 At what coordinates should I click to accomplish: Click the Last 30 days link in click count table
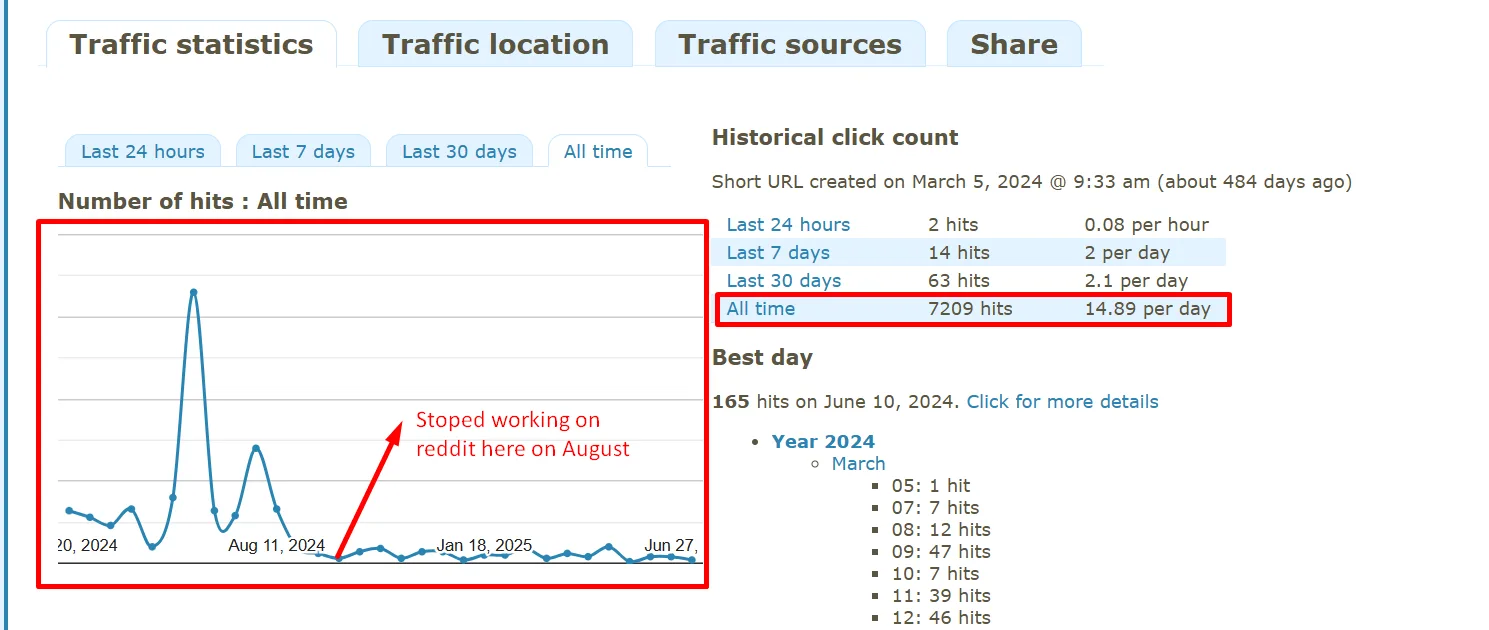click(x=784, y=281)
